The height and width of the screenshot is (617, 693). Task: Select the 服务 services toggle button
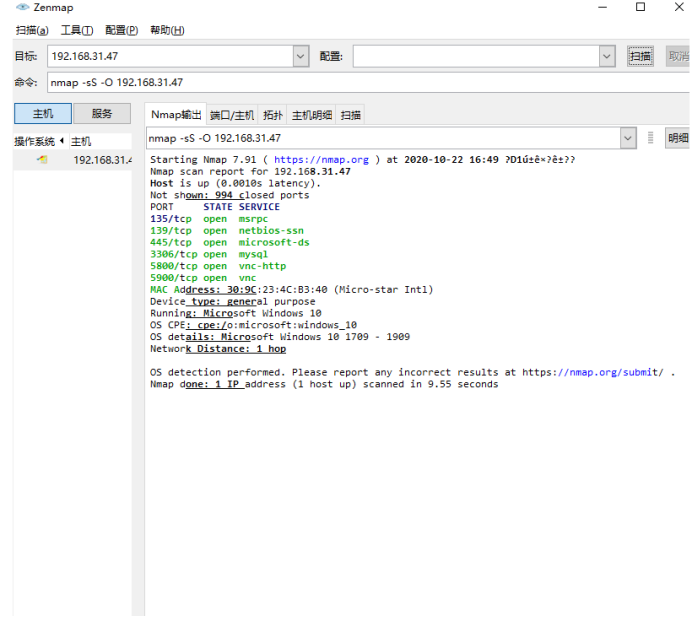coord(102,114)
